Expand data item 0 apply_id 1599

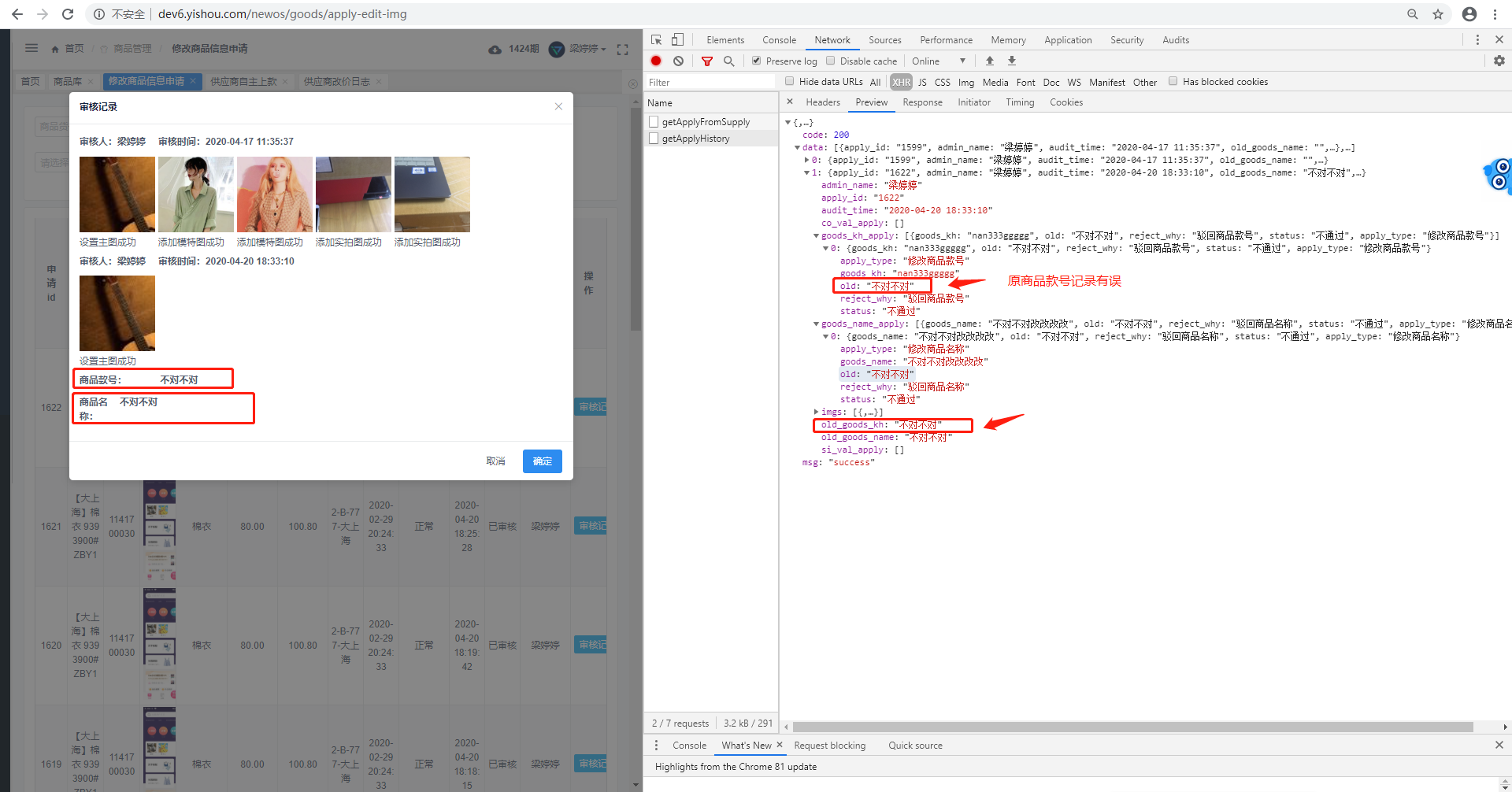point(806,160)
